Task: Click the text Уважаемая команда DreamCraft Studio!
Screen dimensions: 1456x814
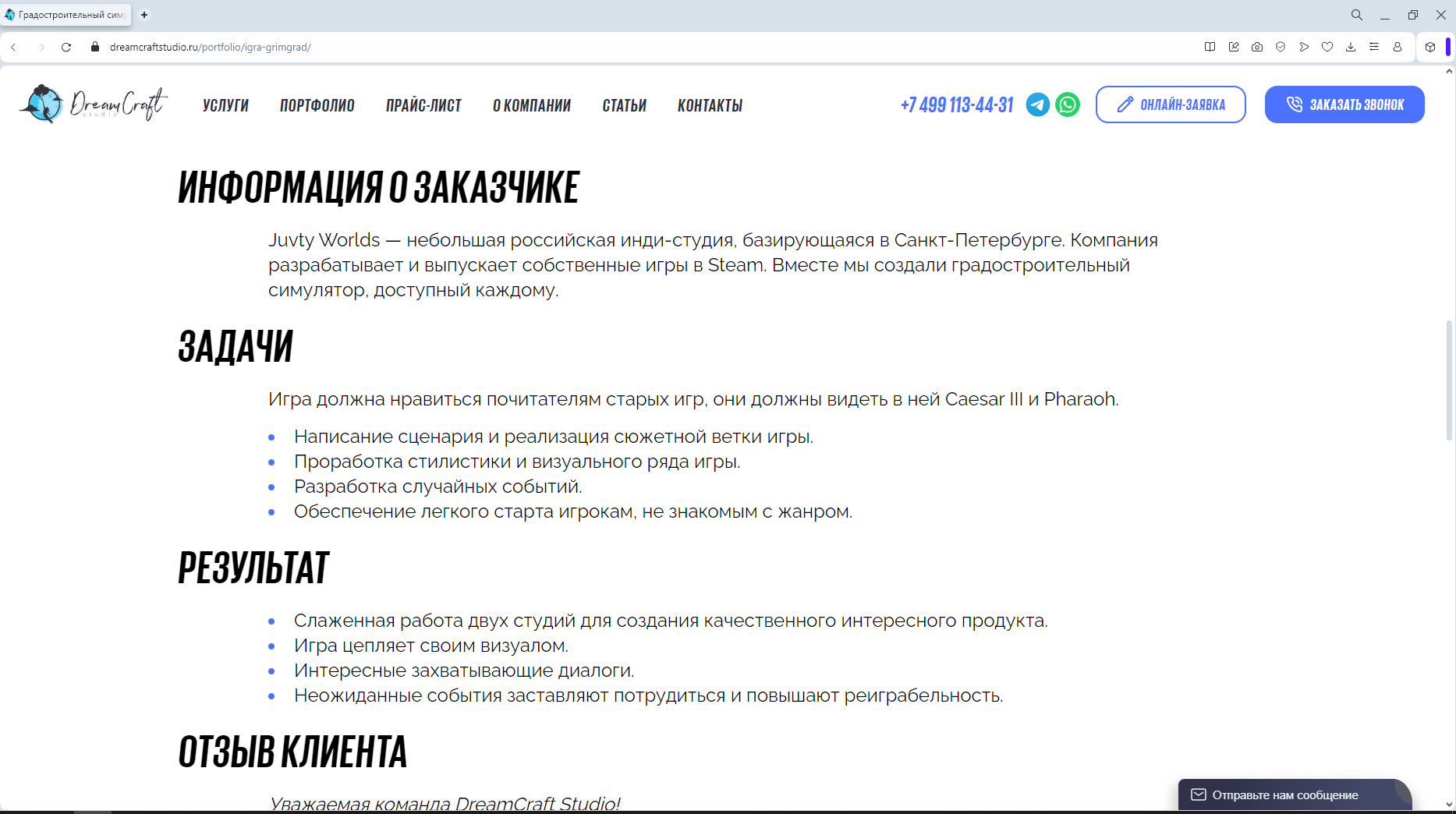Action: tap(445, 804)
